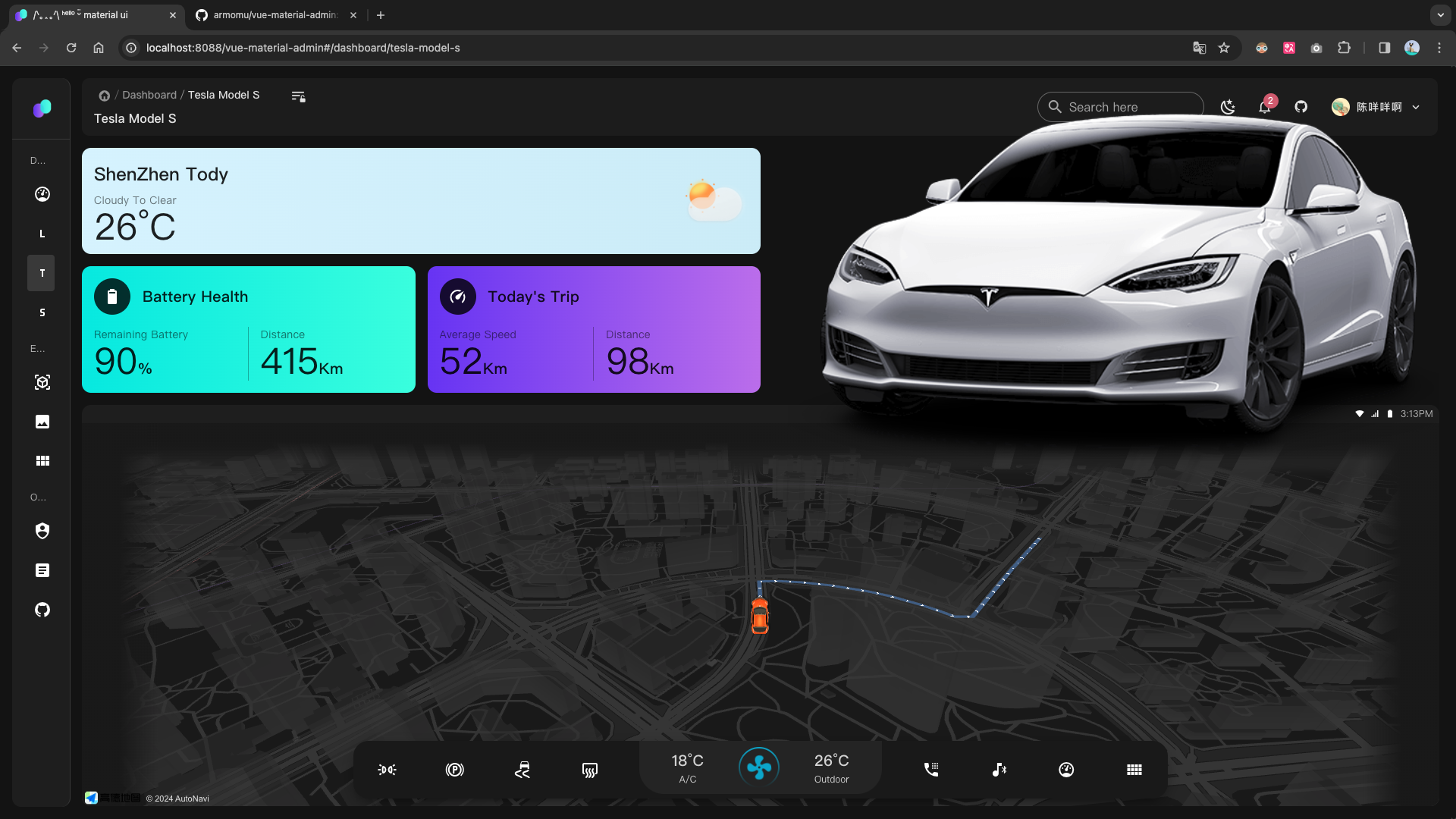Click the translate page icon in address bar
Image resolution: width=1456 pixels, height=819 pixels.
click(x=1200, y=48)
